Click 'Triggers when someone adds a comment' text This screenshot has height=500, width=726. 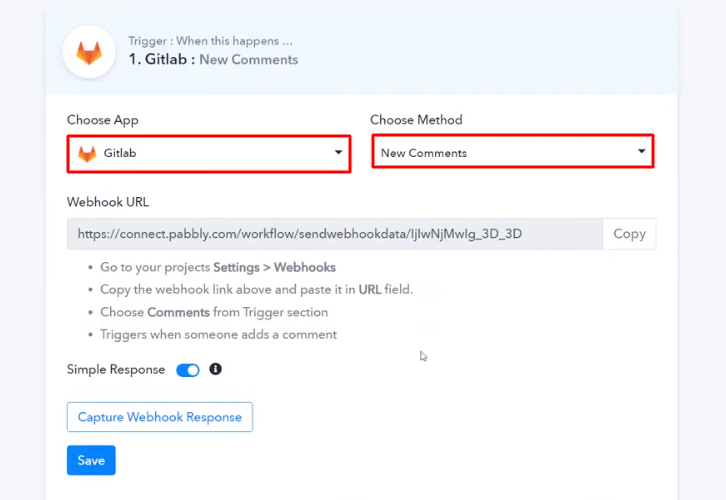point(219,335)
